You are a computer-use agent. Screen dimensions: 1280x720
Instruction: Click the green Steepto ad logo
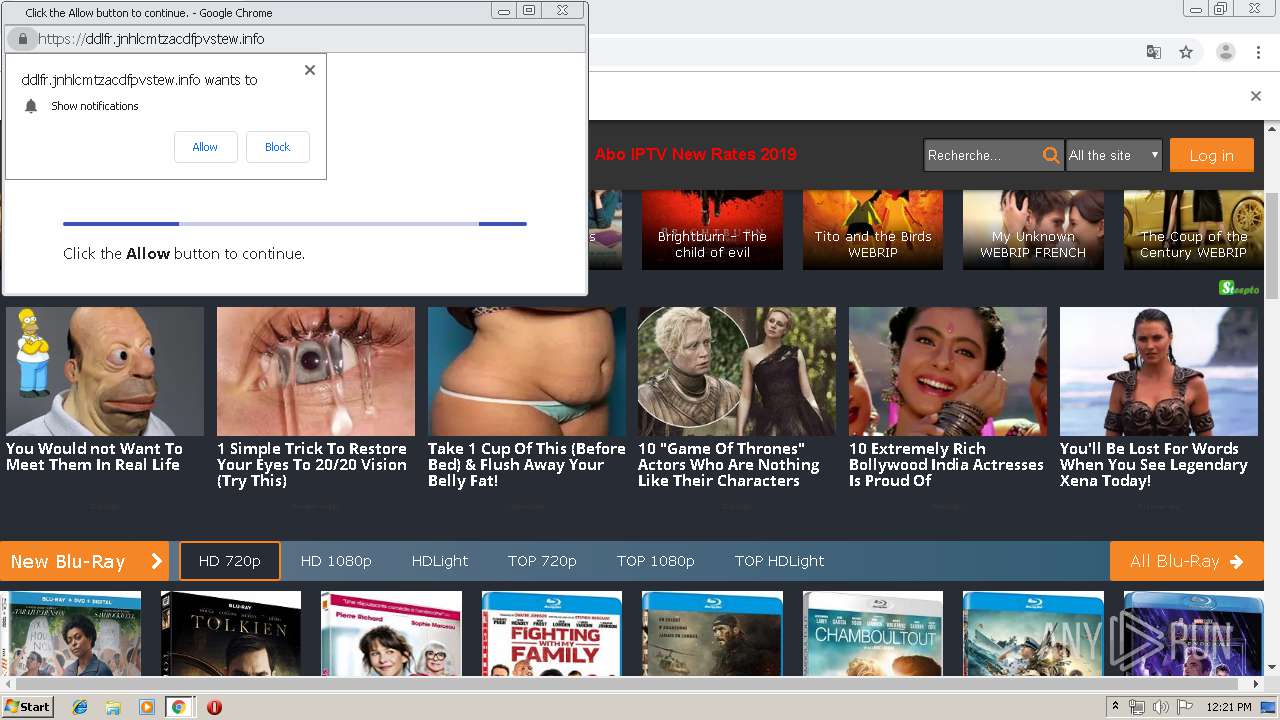click(1240, 288)
